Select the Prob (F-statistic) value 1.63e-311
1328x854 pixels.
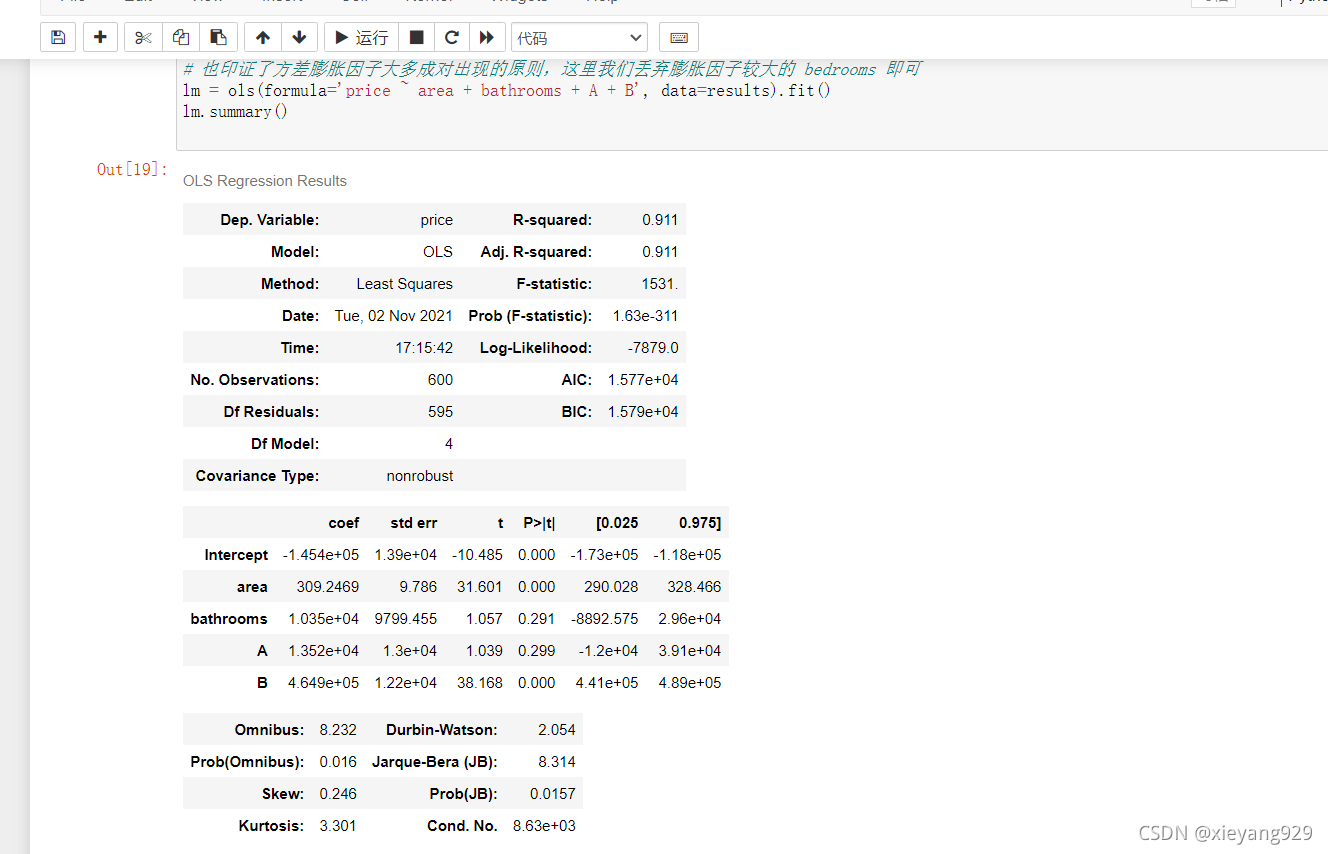pos(645,316)
